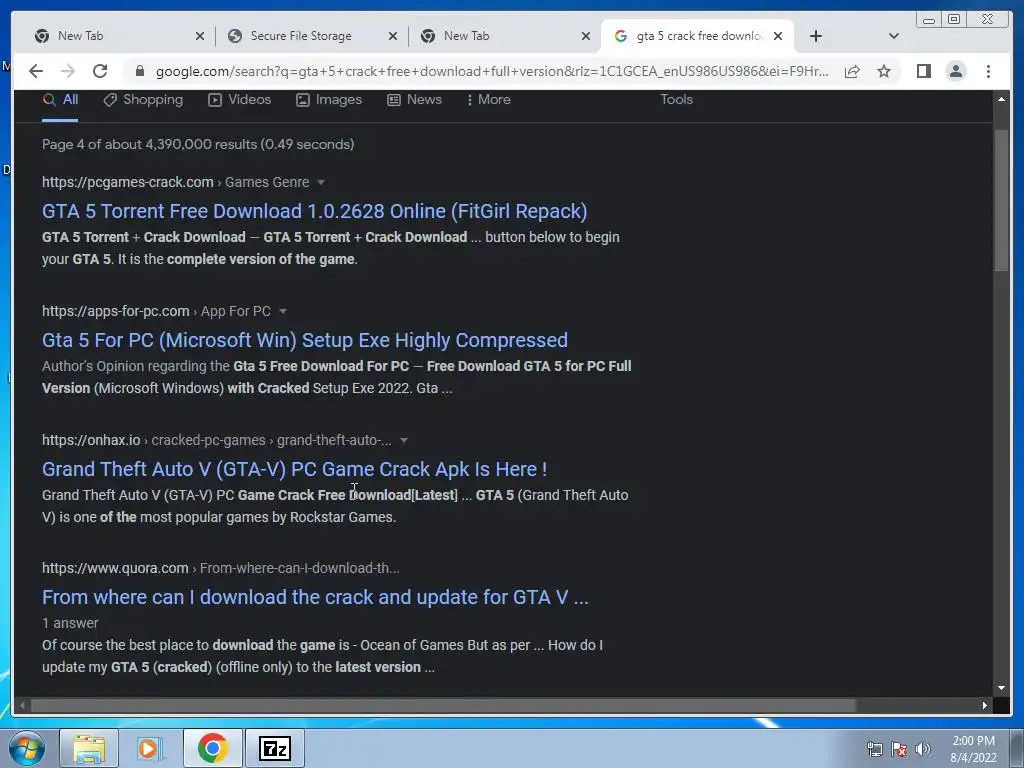Switch to the Secure File Storage tab
The image size is (1024, 768).
click(312, 36)
